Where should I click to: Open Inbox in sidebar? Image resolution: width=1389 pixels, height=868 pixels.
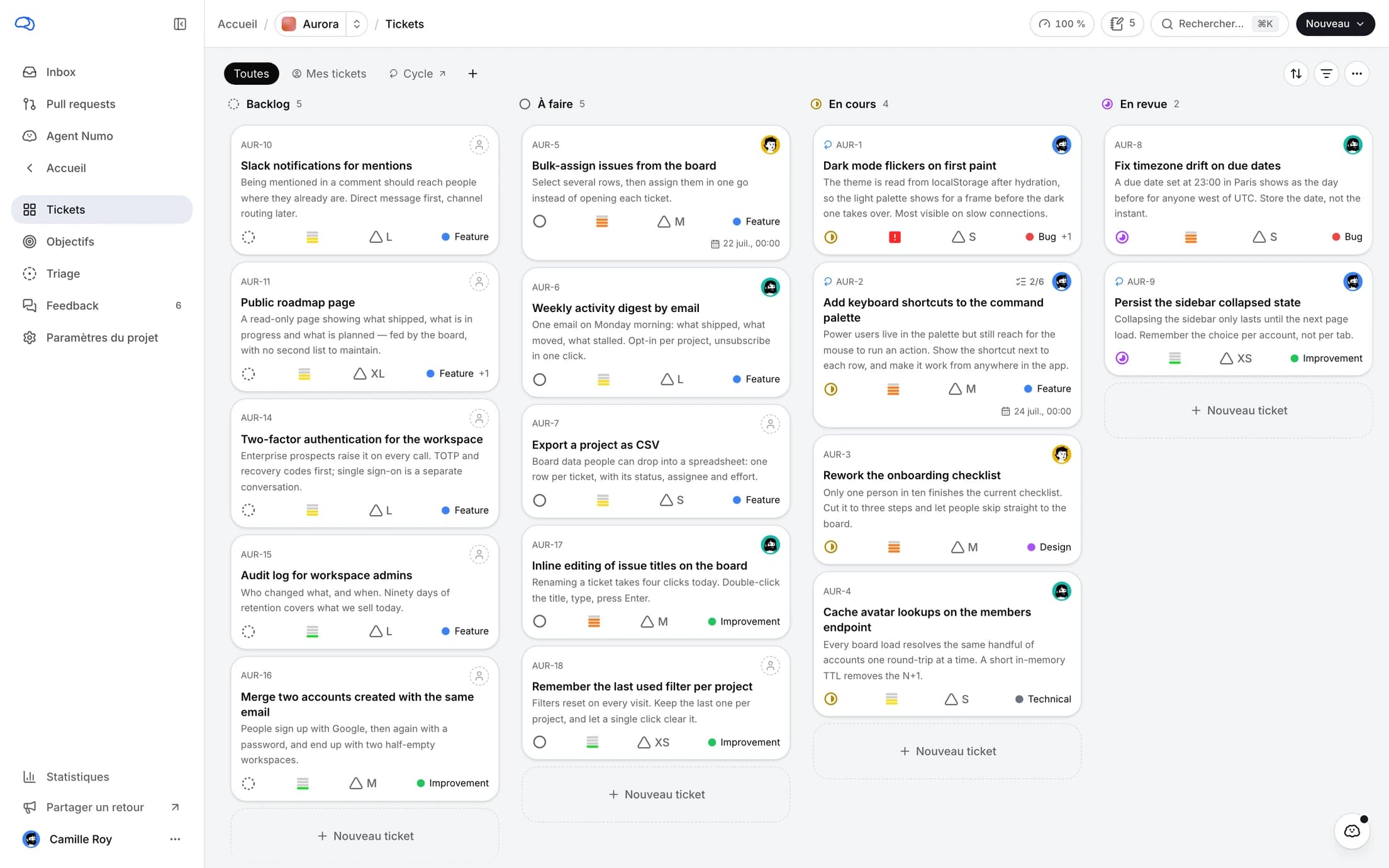click(x=102, y=72)
